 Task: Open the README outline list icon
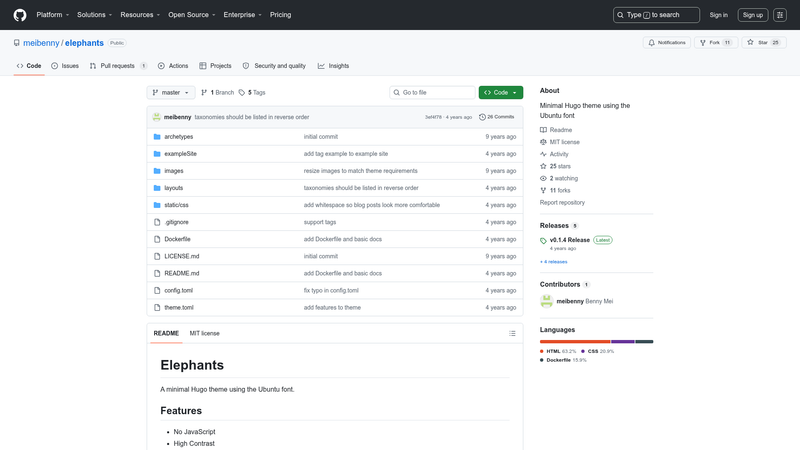pos(512,333)
